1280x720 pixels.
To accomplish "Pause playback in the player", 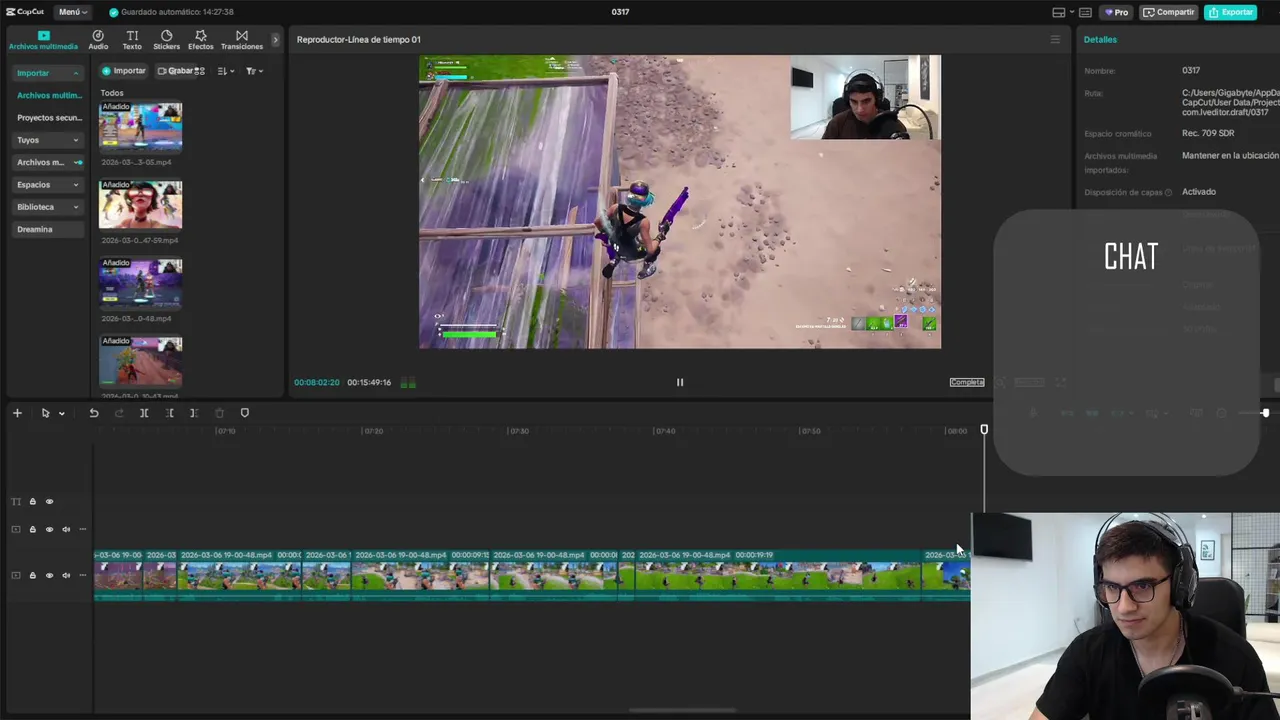I will (x=680, y=382).
